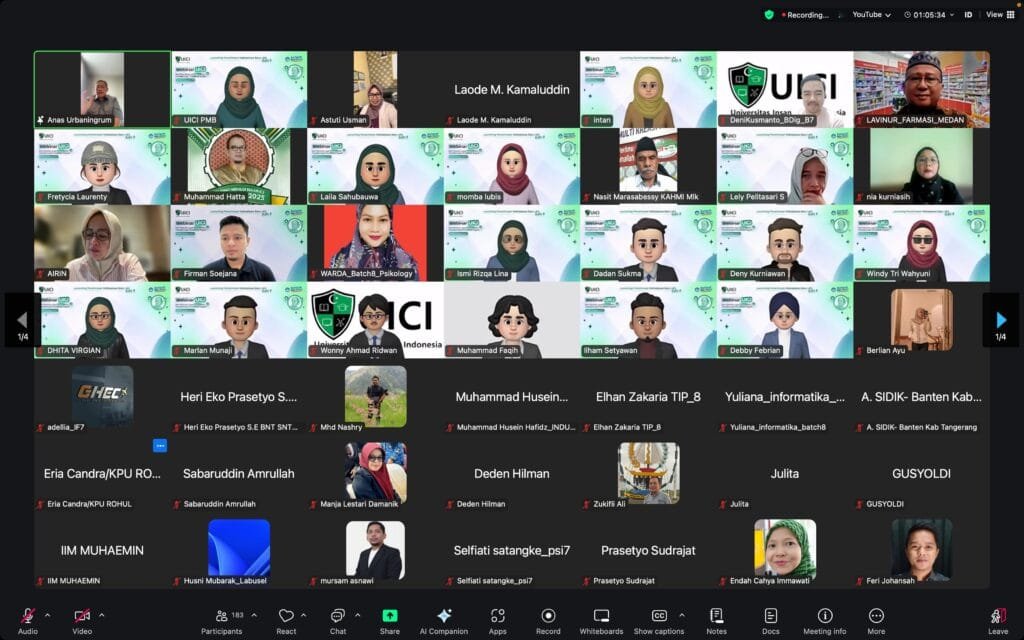
Task: Show Meeting info
Action: click(x=824, y=620)
